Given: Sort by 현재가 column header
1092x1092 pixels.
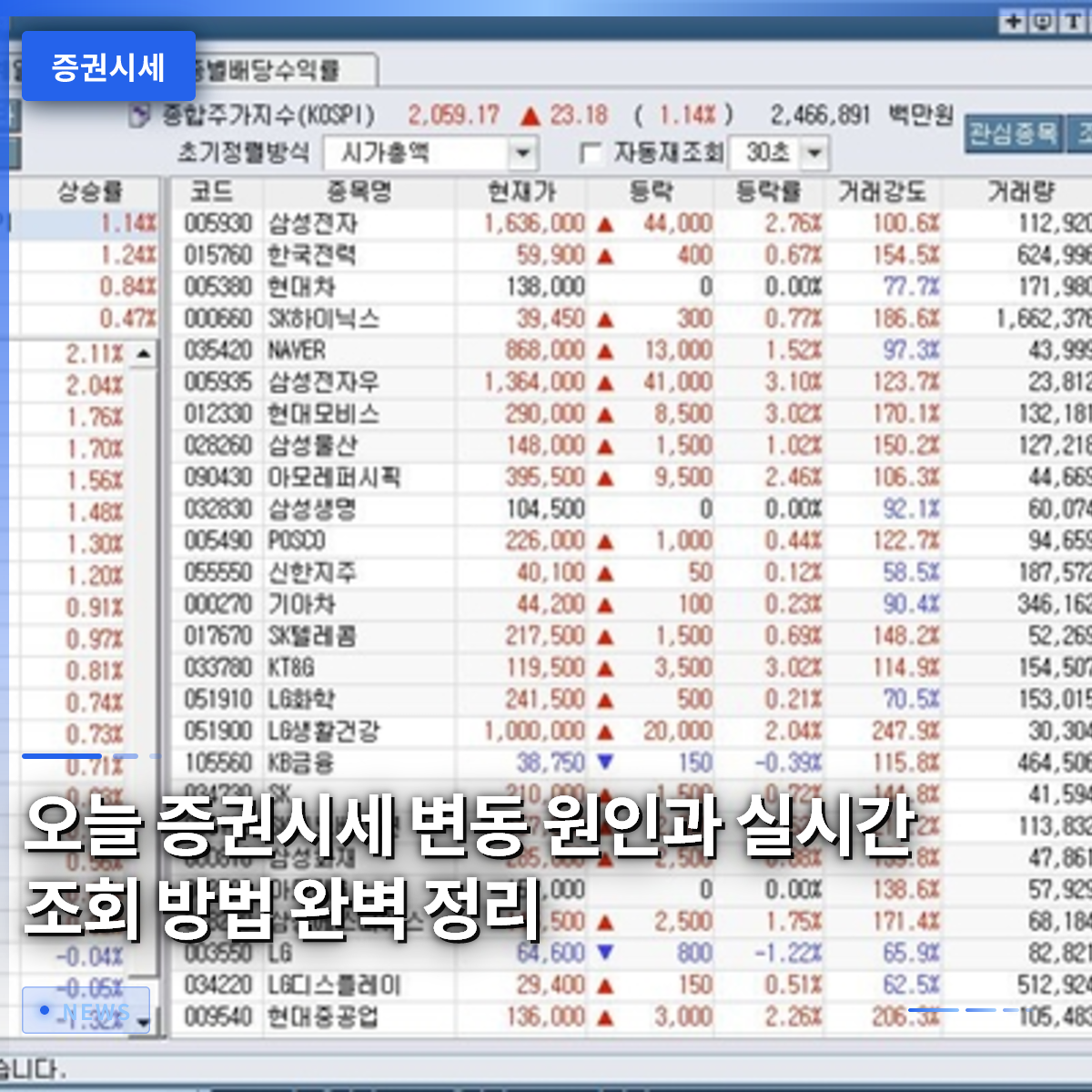Looking at the screenshot, I should 521,192.
